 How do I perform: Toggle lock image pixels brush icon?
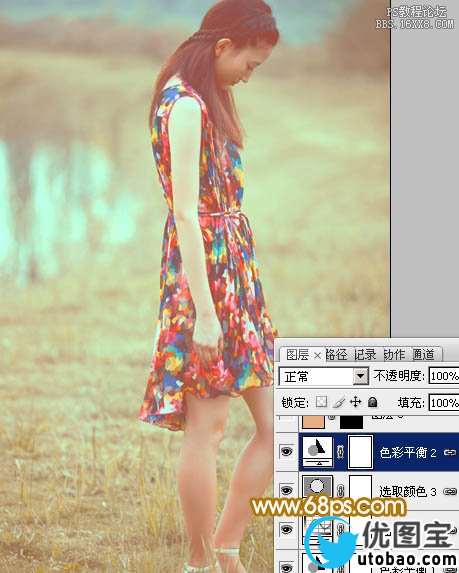coord(339,402)
